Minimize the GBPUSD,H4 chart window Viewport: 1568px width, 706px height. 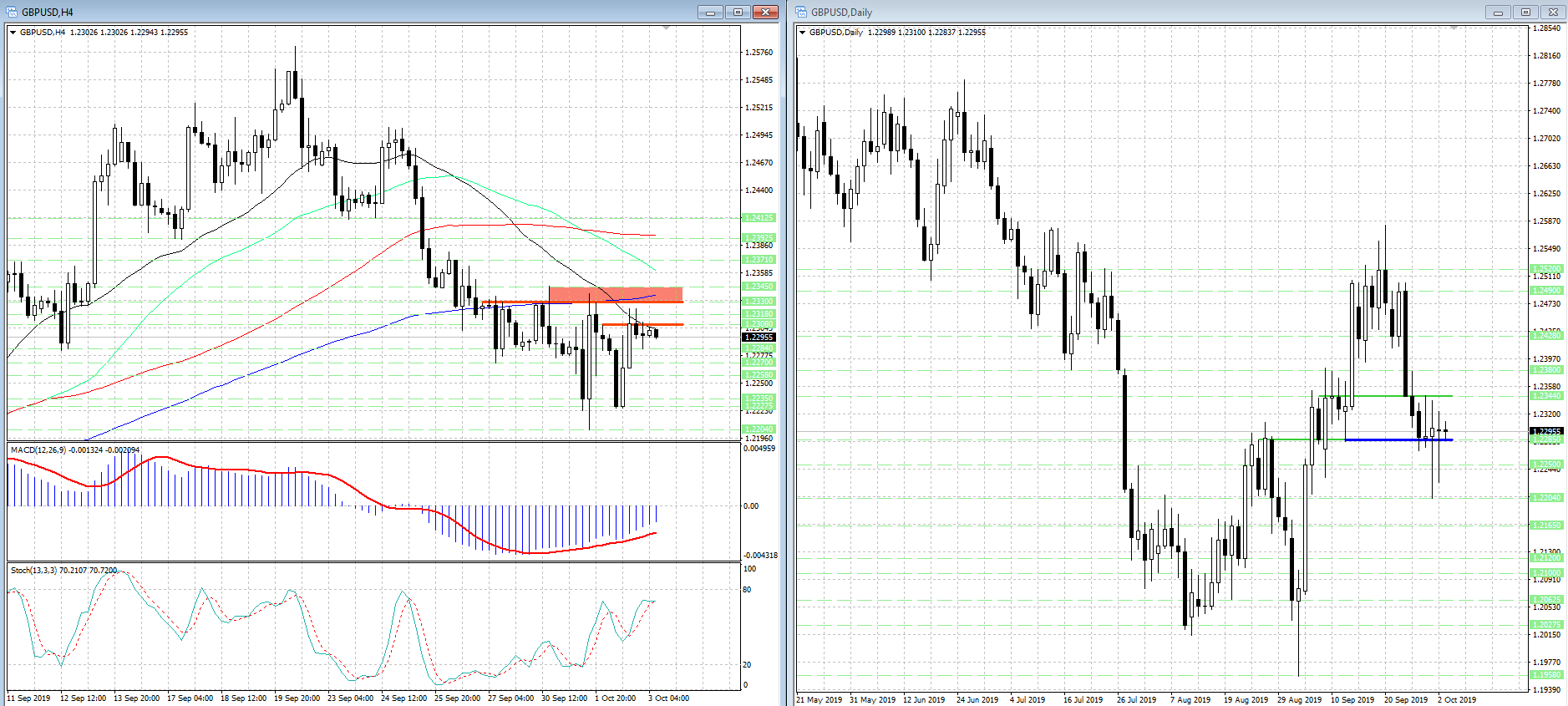click(x=711, y=12)
